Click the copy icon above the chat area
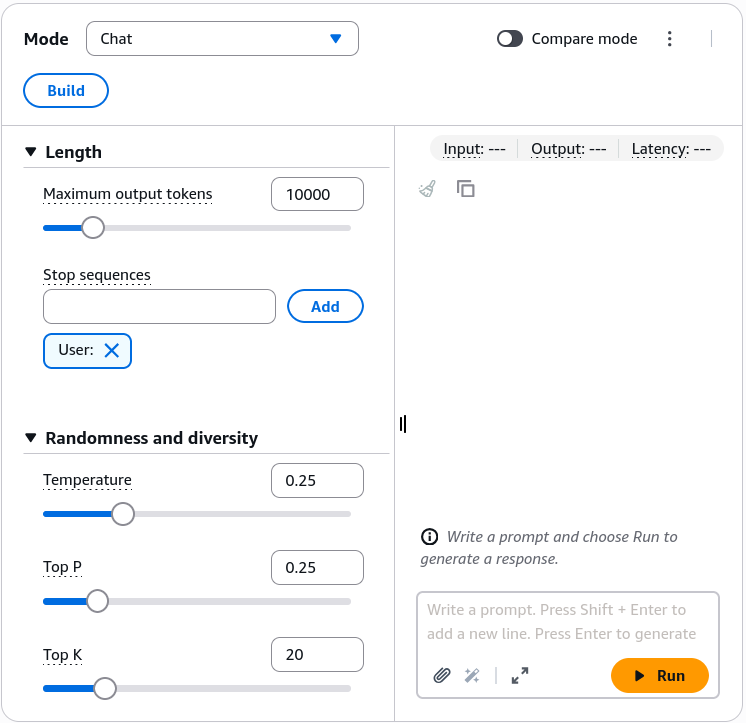Image resolution: width=746 pixels, height=723 pixels. pos(466,189)
